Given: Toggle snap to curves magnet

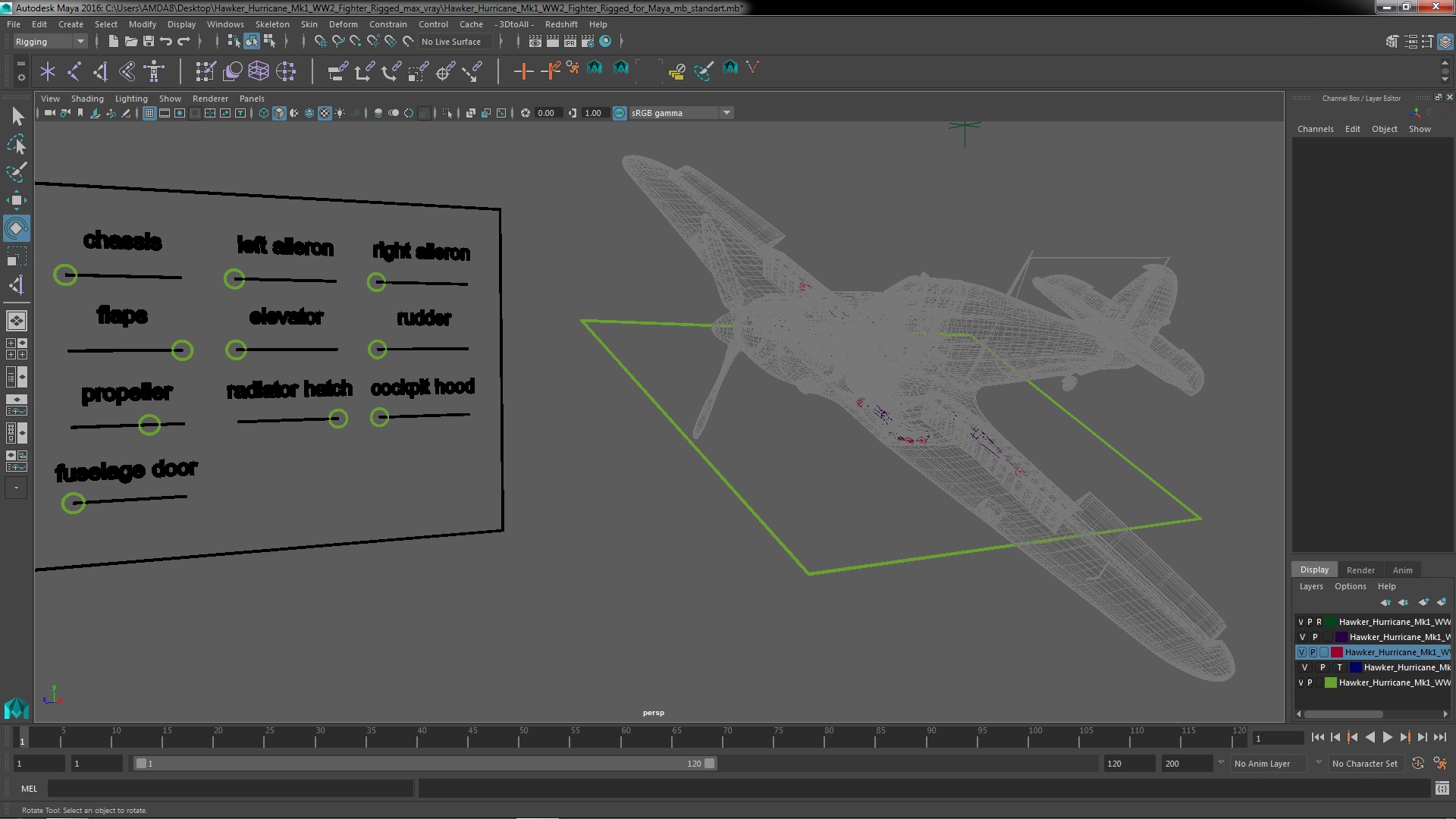Looking at the screenshot, I should tap(338, 42).
